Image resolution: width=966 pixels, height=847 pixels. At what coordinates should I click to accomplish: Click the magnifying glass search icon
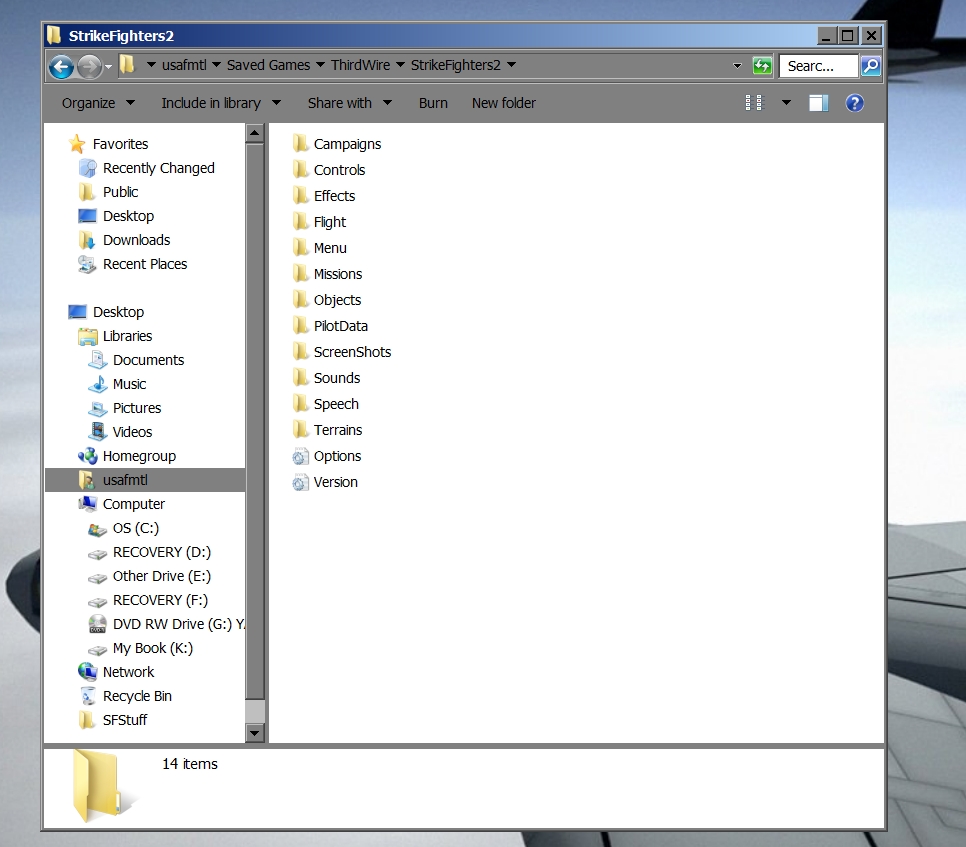click(x=871, y=66)
